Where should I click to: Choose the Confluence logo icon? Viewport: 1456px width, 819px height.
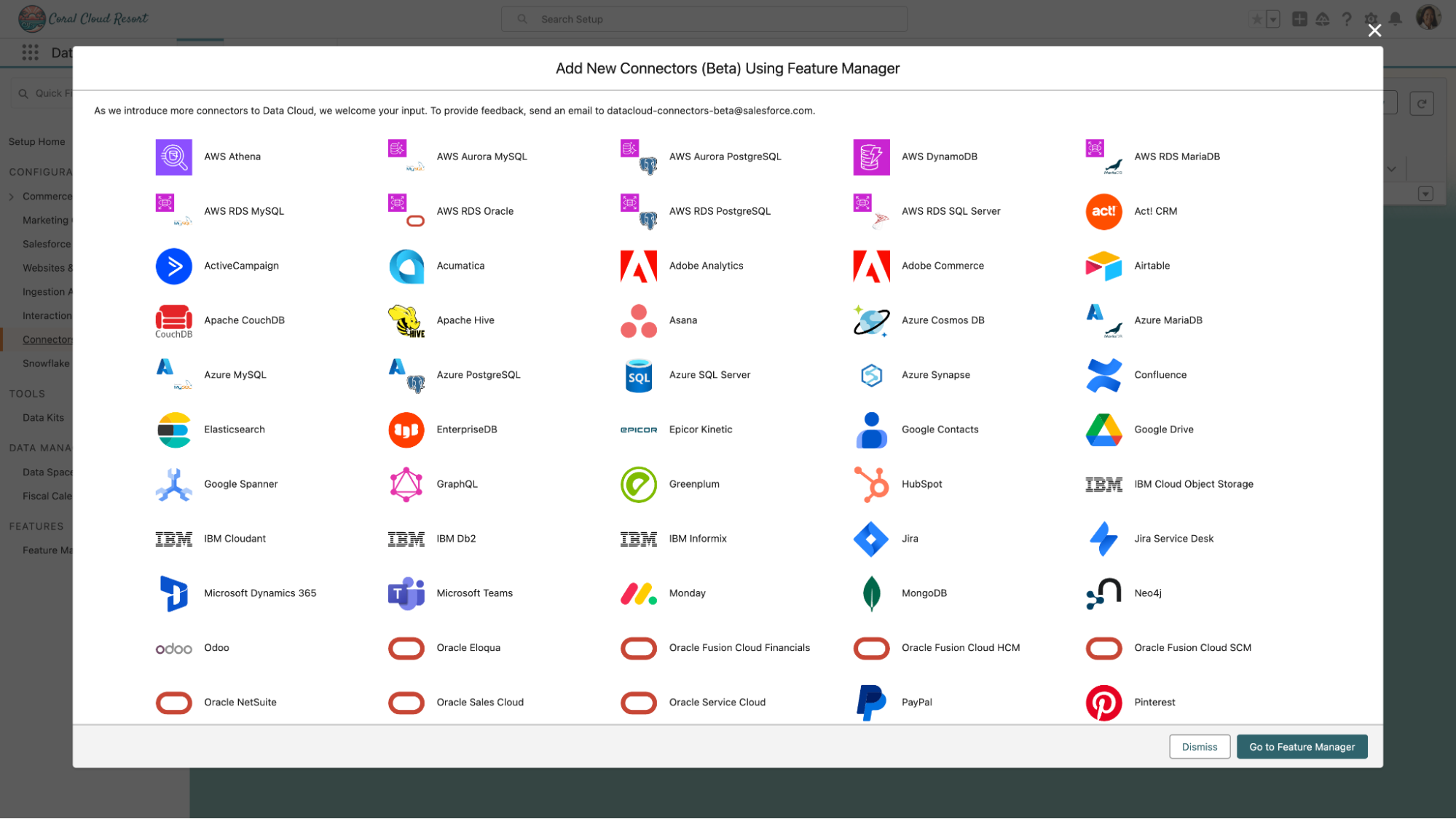point(1103,375)
